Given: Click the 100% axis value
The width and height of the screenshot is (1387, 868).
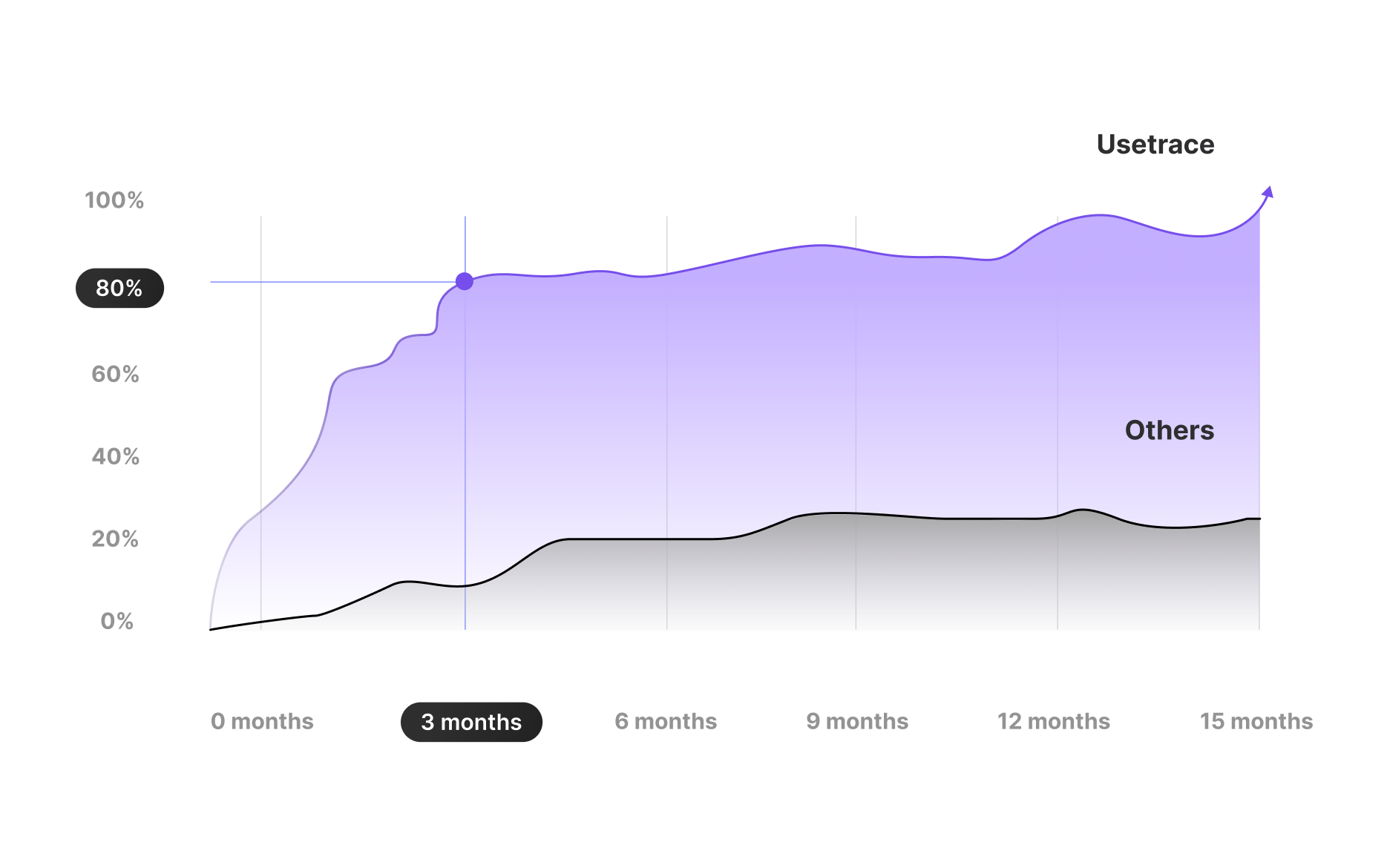Looking at the screenshot, I should [x=114, y=200].
